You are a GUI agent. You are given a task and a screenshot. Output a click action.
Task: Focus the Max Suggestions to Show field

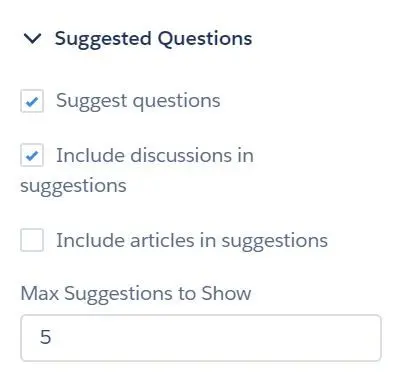201,338
